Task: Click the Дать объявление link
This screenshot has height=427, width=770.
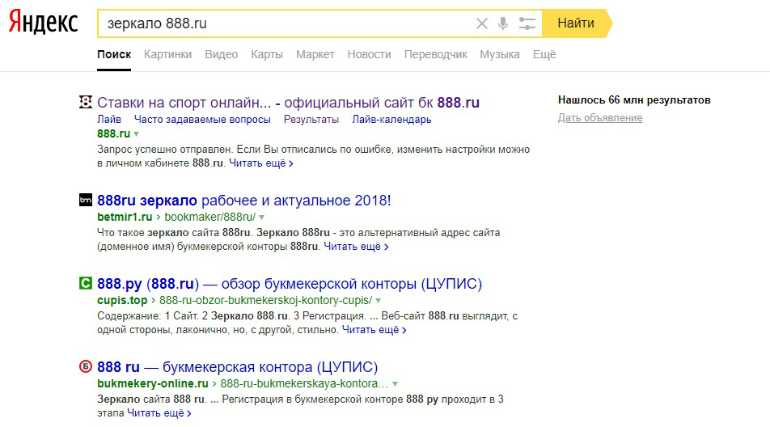Action: [x=600, y=118]
